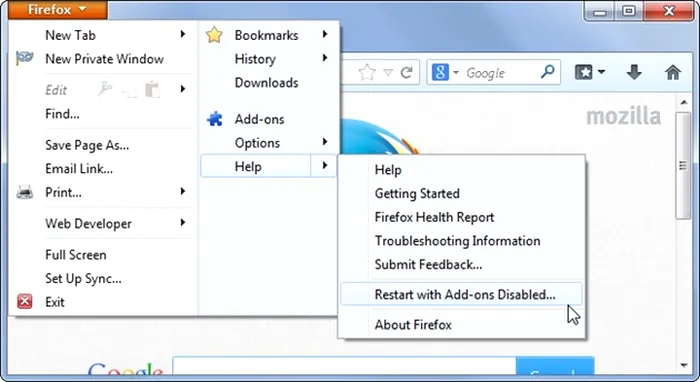The width and height of the screenshot is (700, 382).
Task: Click the New Private Window mask icon
Action: [25, 58]
